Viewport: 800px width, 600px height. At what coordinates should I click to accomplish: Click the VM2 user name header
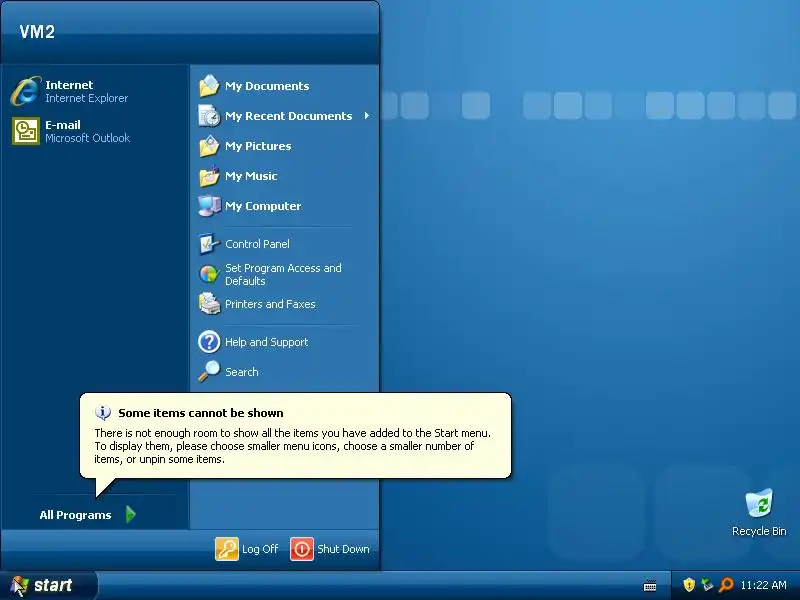tap(37, 32)
